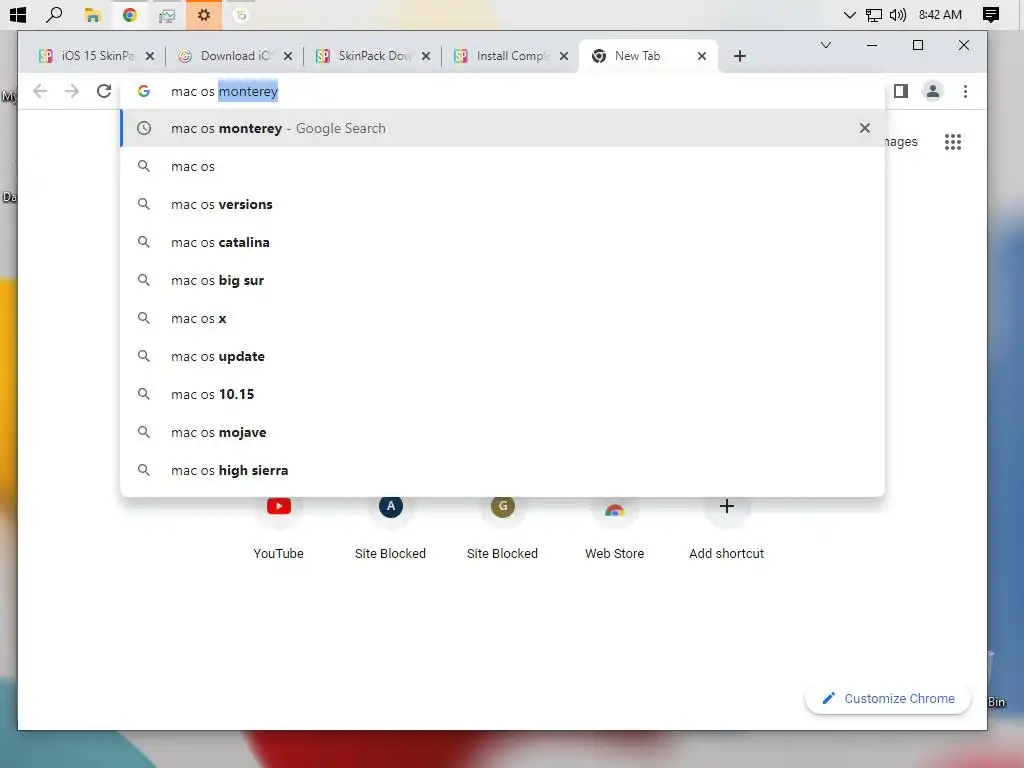1024x768 pixels.
Task: Close the Install Complete tab
Action: 564,56
